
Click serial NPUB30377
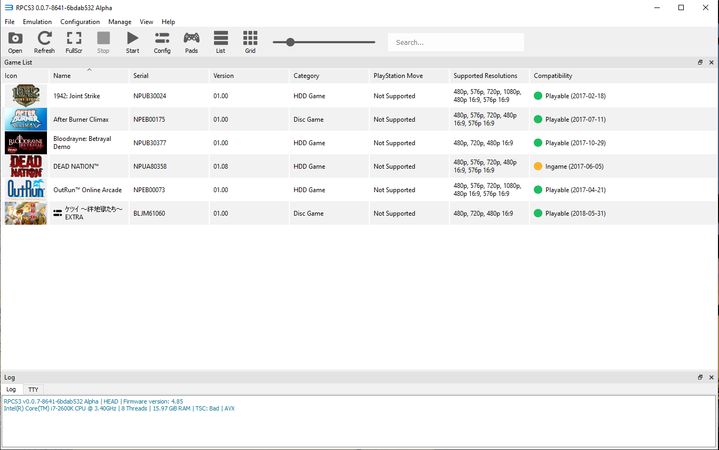150,143
